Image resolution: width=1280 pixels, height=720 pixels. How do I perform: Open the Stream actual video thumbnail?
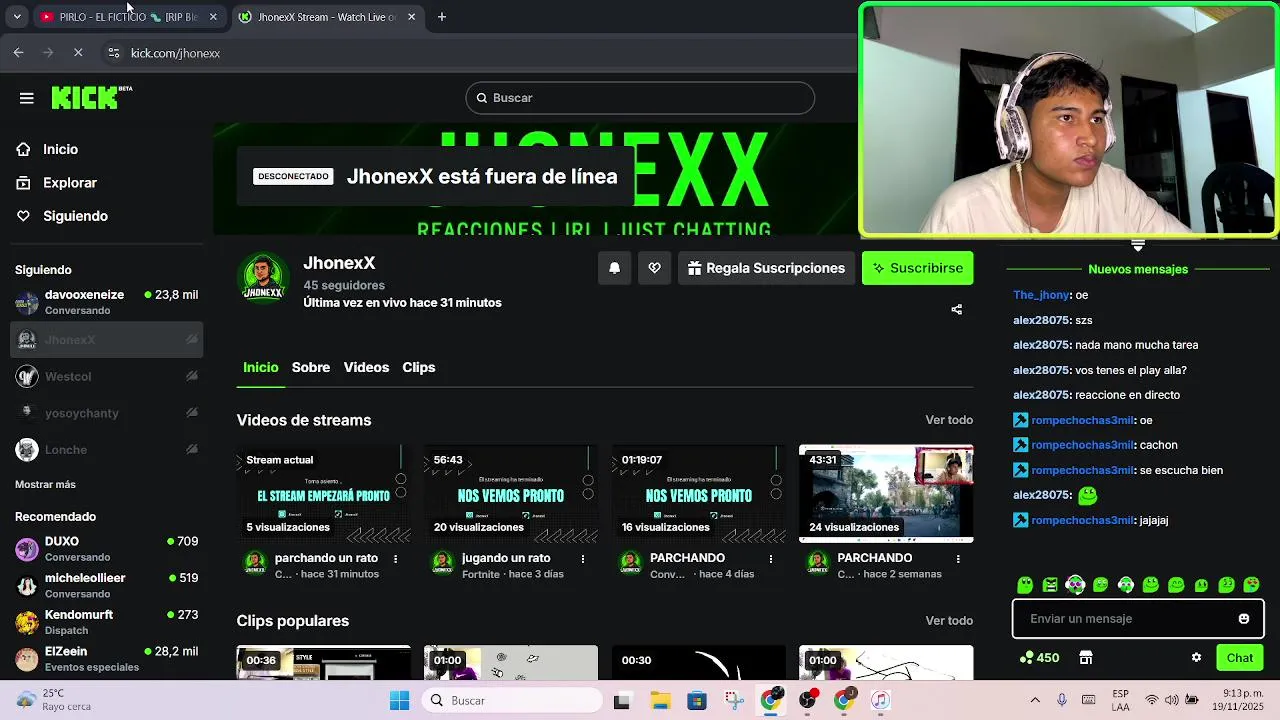(323, 494)
